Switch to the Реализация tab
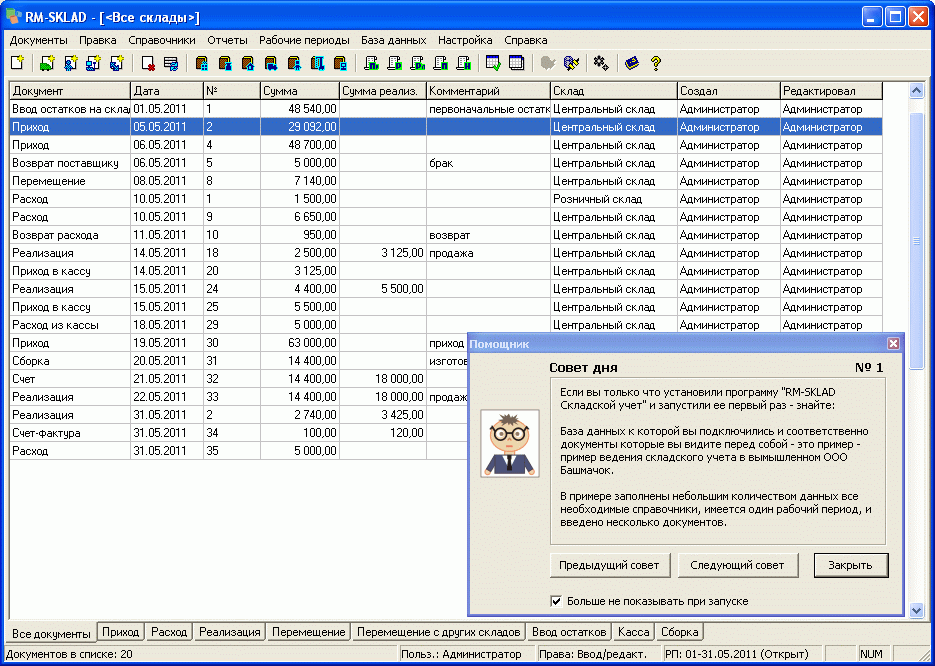The width and height of the screenshot is (935, 666). (x=230, y=632)
